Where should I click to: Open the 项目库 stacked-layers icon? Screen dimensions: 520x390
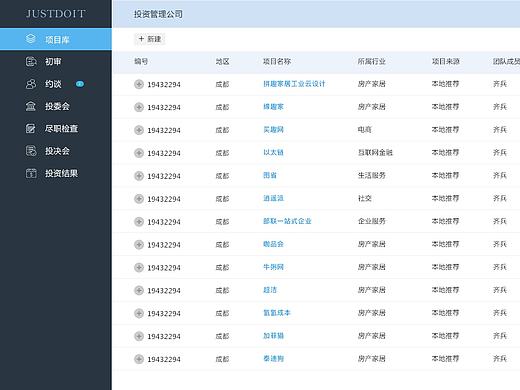pyautogui.click(x=31, y=39)
